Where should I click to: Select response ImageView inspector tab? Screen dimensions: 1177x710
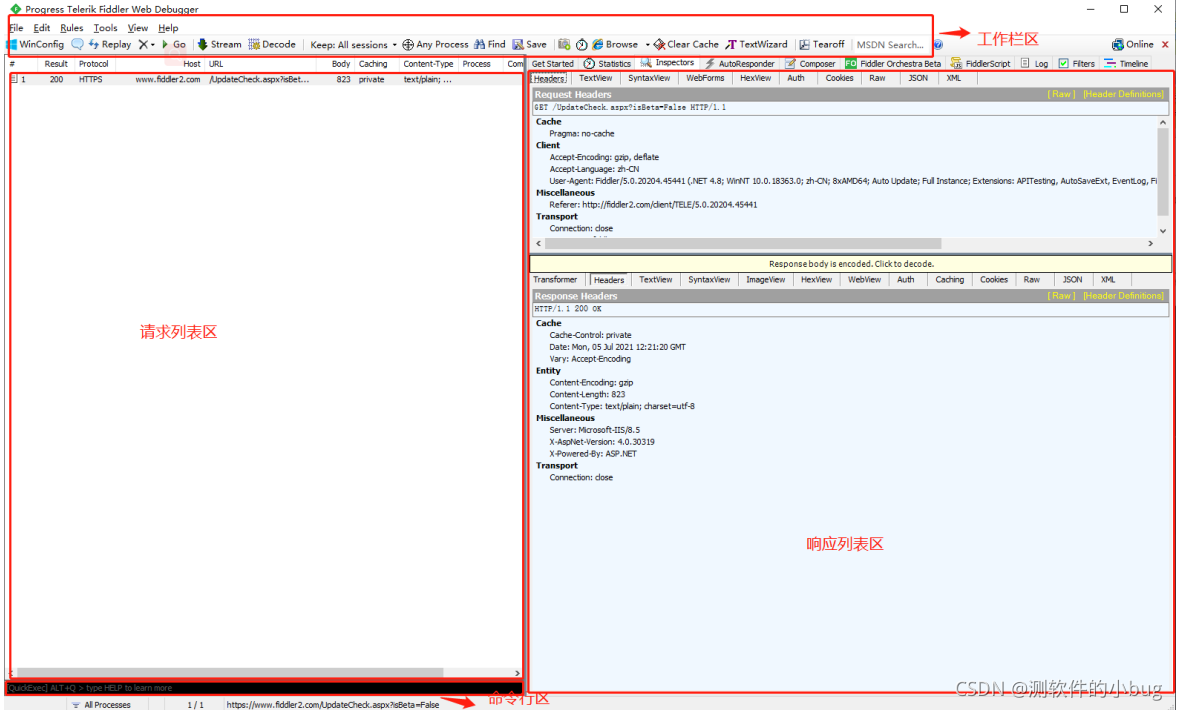coord(766,279)
